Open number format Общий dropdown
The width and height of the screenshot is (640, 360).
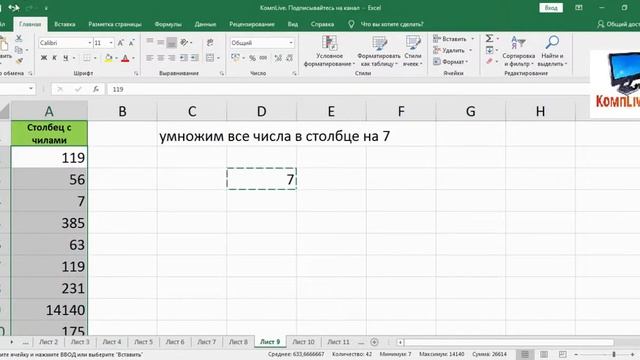[291, 43]
